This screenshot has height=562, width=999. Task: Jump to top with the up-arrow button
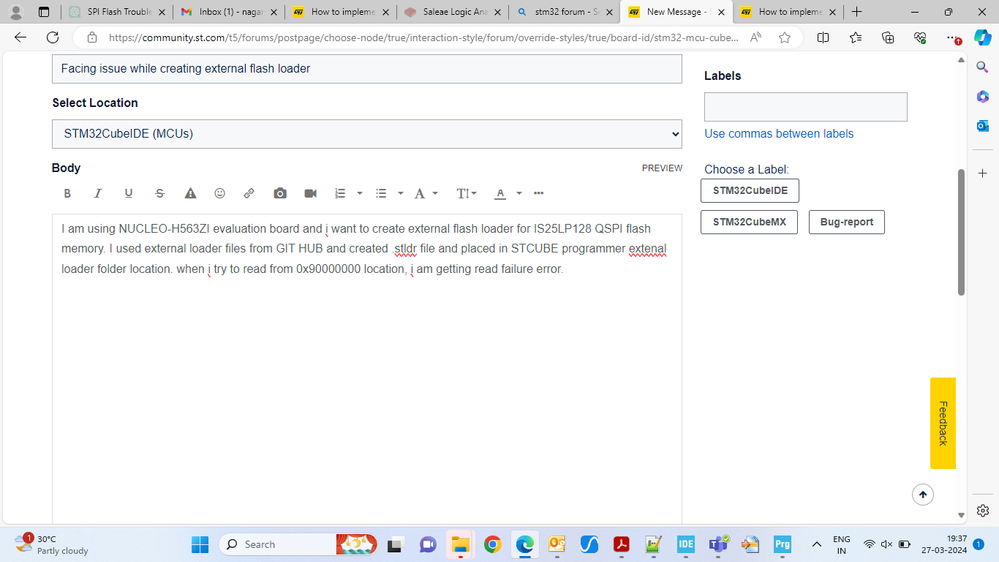click(x=923, y=494)
